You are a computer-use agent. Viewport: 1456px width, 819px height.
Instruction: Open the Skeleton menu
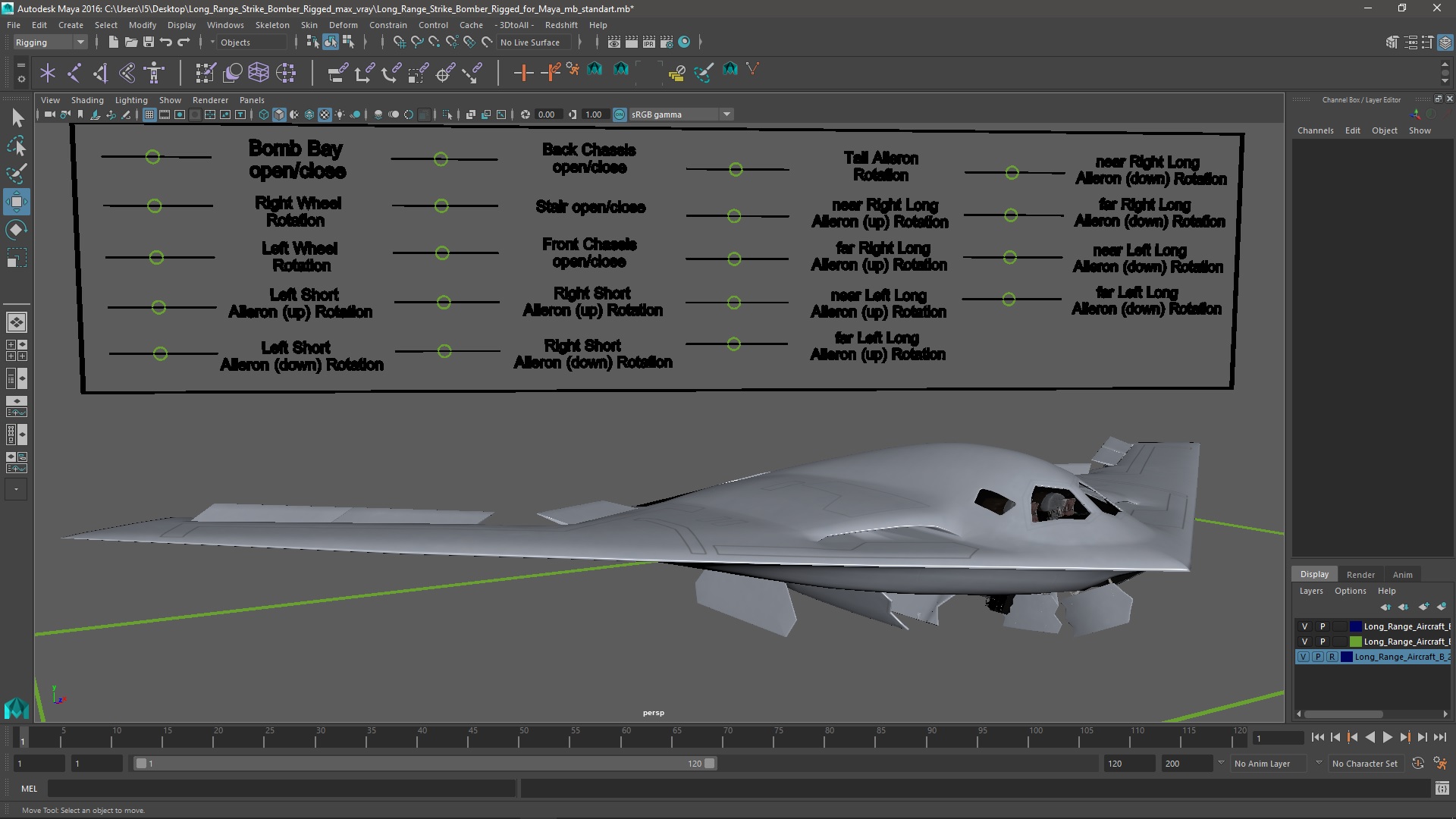click(271, 25)
